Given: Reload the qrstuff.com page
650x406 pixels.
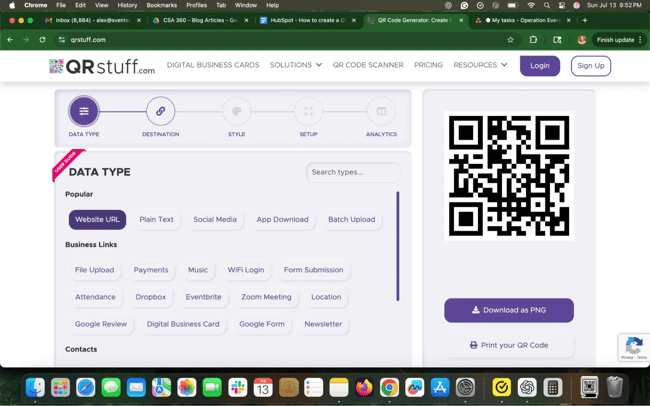Looking at the screenshot, I should pyautogui.click(x=42, y=40).
